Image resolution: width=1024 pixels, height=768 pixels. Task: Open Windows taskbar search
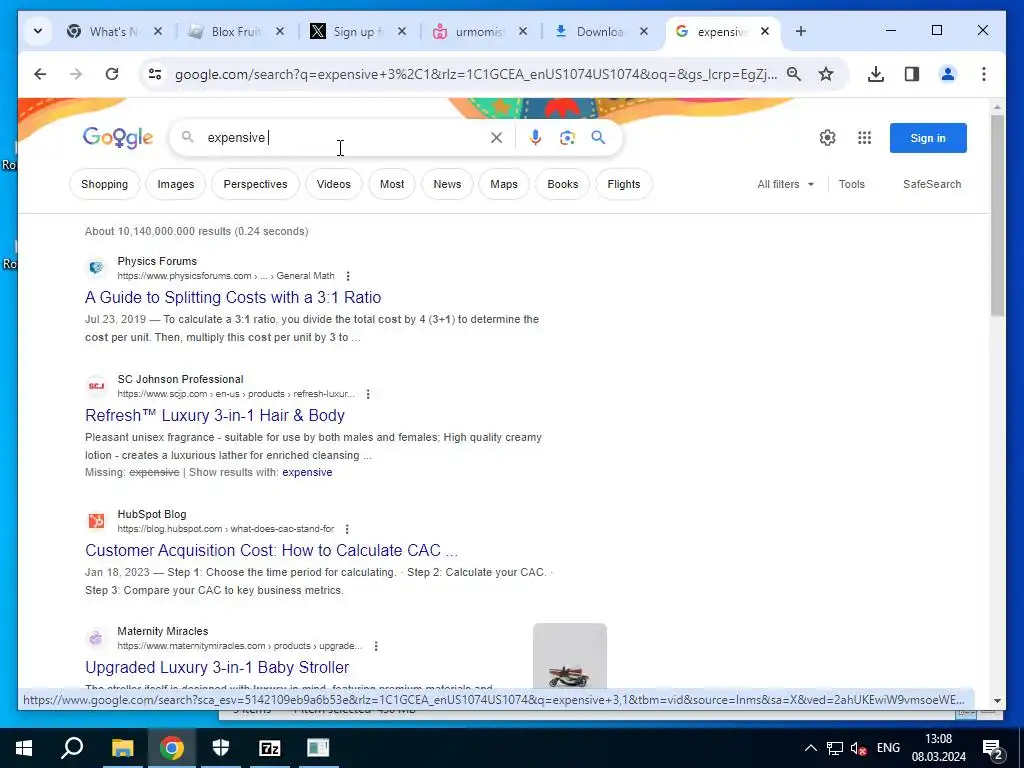[x=72, y=748]
